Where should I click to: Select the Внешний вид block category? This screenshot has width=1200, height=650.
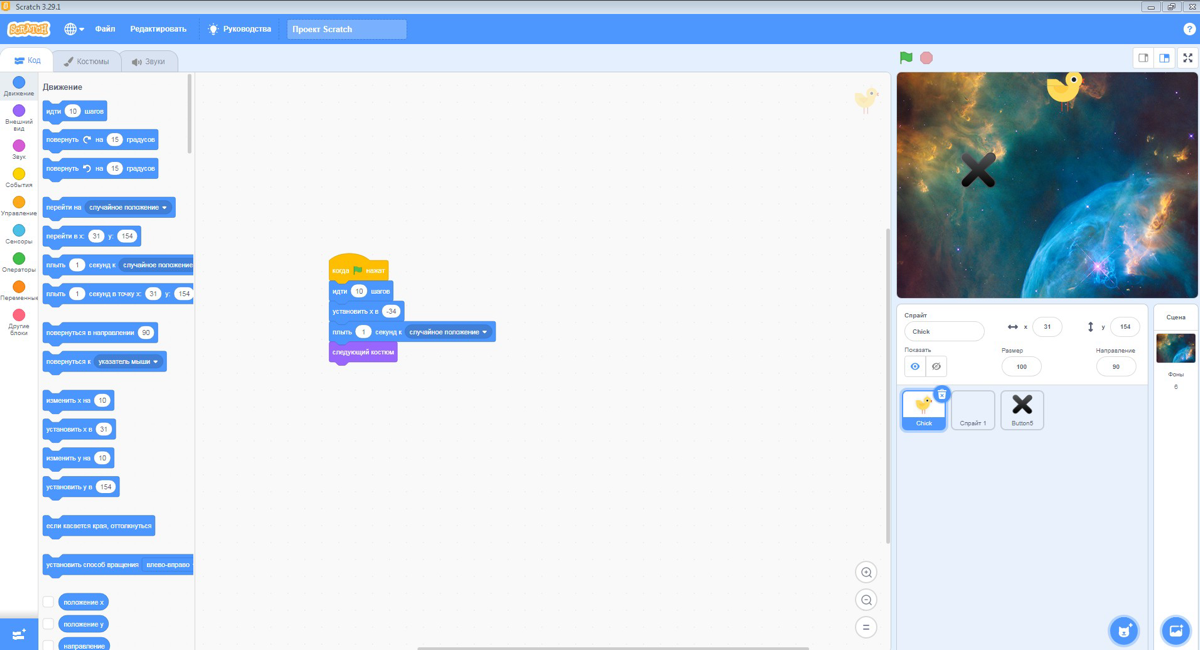click(19, 118)
